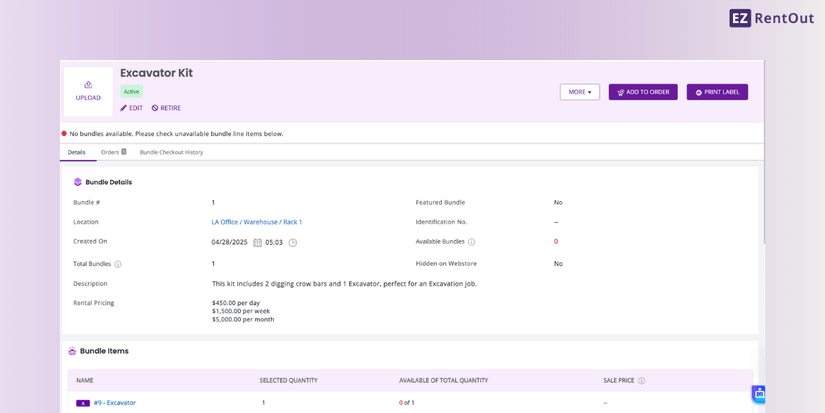This screenshot has width=825, height=413.
Task: Click the Bundle Details cube icon
Action: click(x=78, y=182)
